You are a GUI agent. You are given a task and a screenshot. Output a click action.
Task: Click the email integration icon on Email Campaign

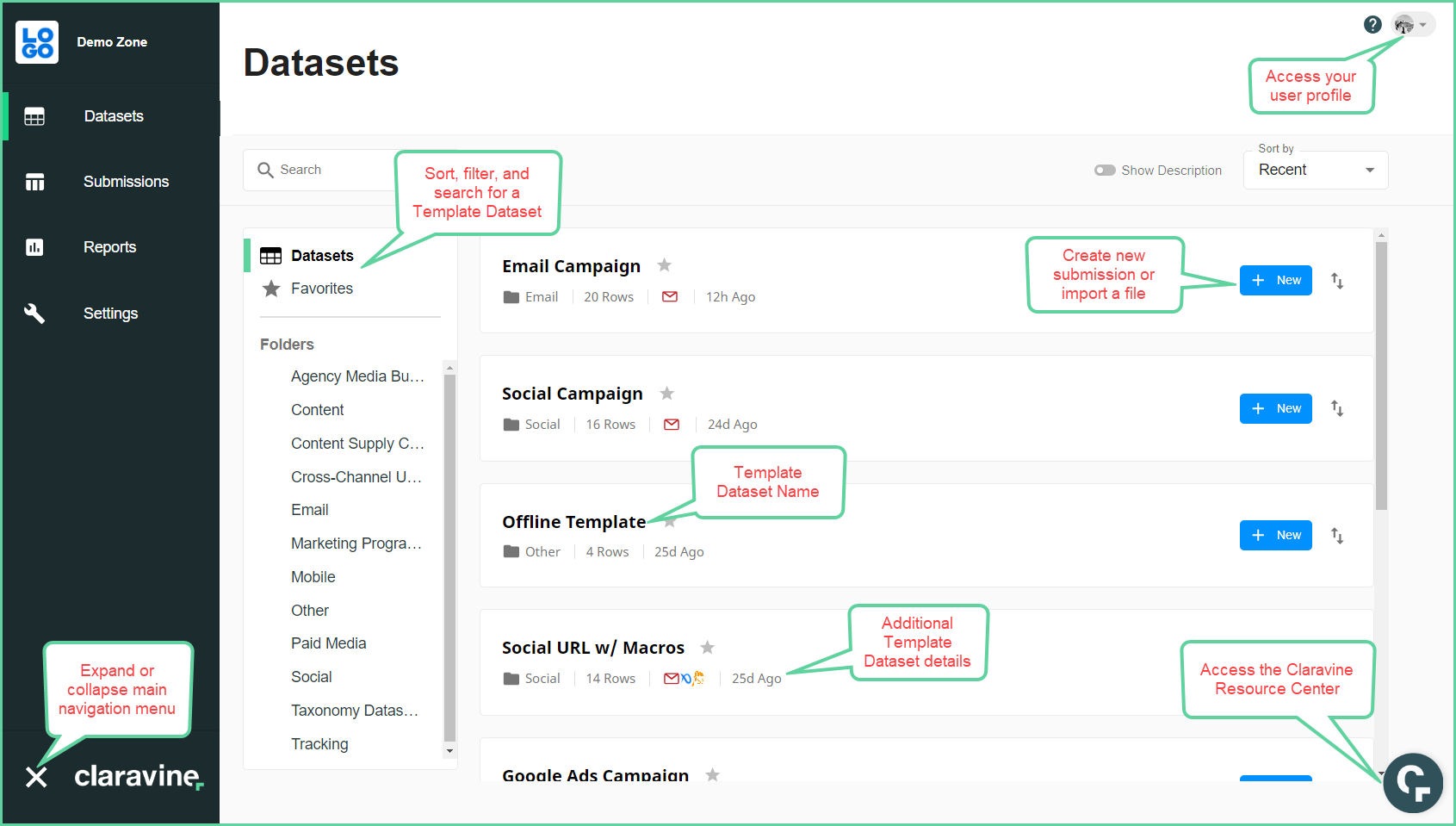click(671, 296)
